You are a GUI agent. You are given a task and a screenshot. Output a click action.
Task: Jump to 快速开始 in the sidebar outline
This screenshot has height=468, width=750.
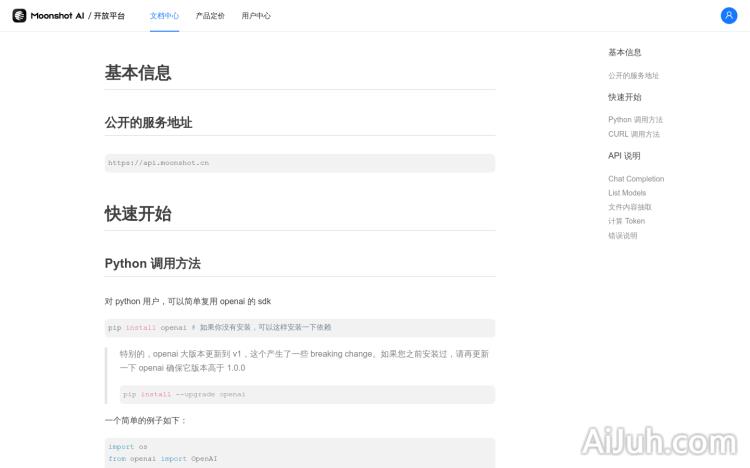tap(624, 97)
